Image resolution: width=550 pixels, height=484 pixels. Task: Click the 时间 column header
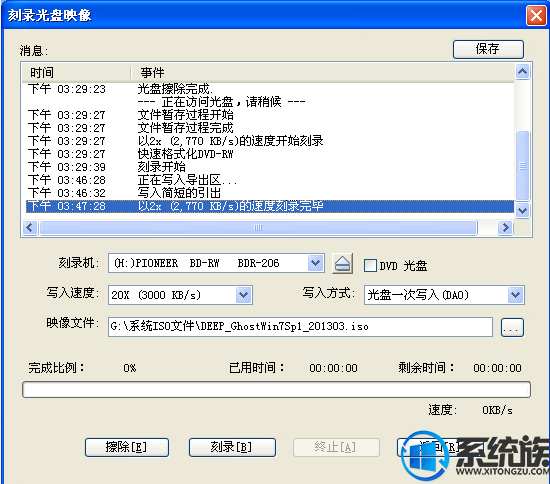[x=76, y=73]
